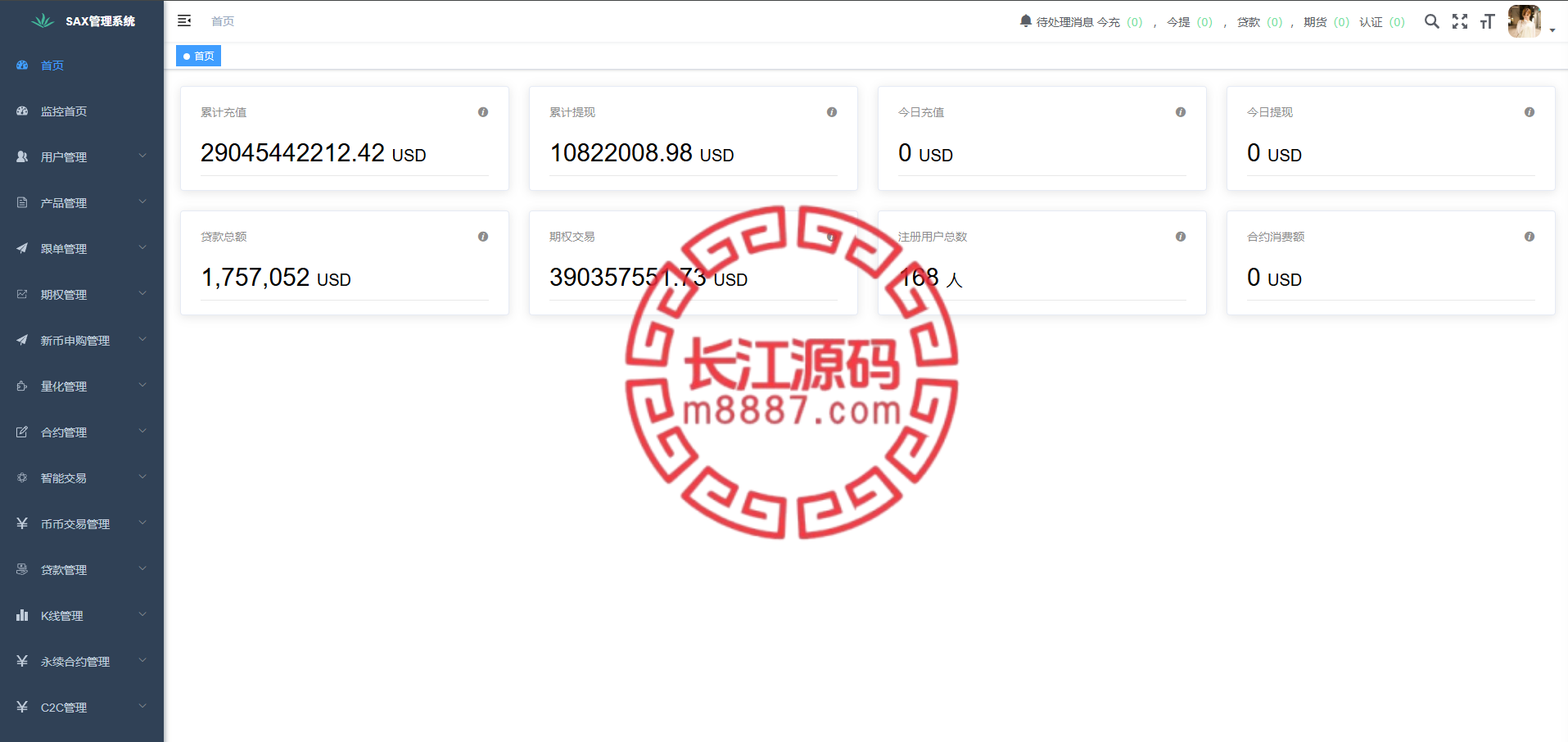Click the 新币申购管理 paper-plane icon

pyautogui.click(x=22, y=340)
